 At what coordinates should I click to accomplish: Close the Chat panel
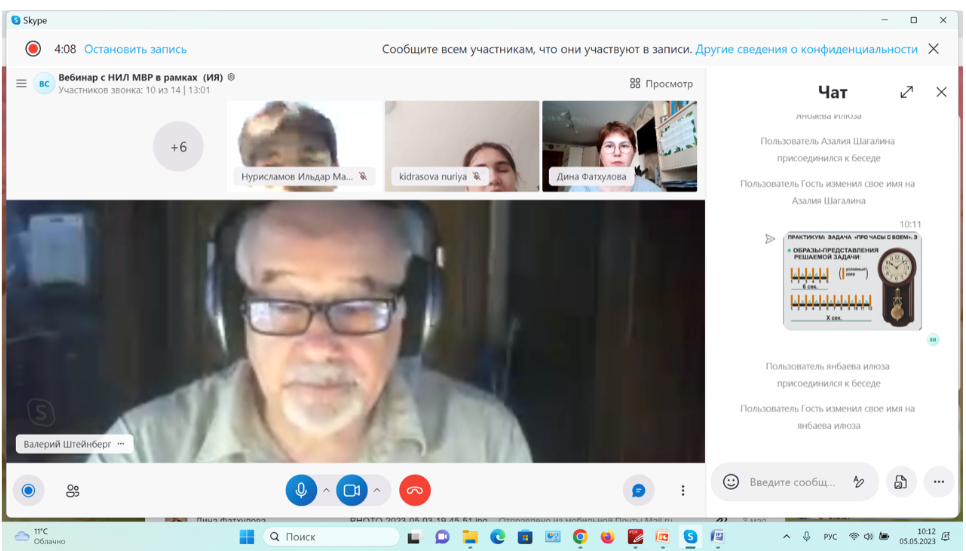[941, 92]
